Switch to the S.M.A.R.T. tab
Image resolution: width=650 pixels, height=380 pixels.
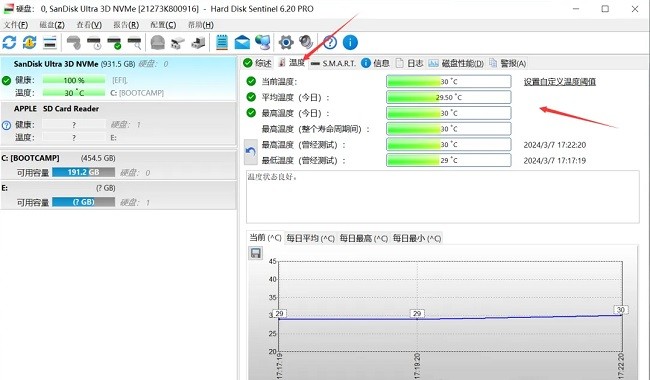click(x=334, y=63)
